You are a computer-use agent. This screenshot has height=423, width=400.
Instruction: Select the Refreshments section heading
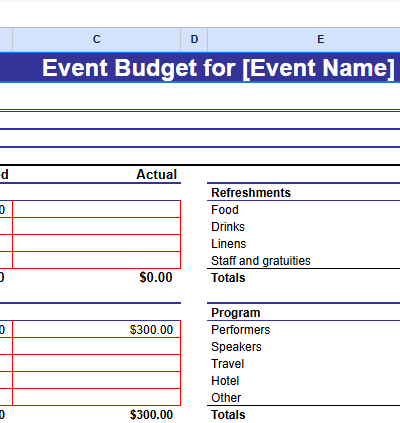251,193
